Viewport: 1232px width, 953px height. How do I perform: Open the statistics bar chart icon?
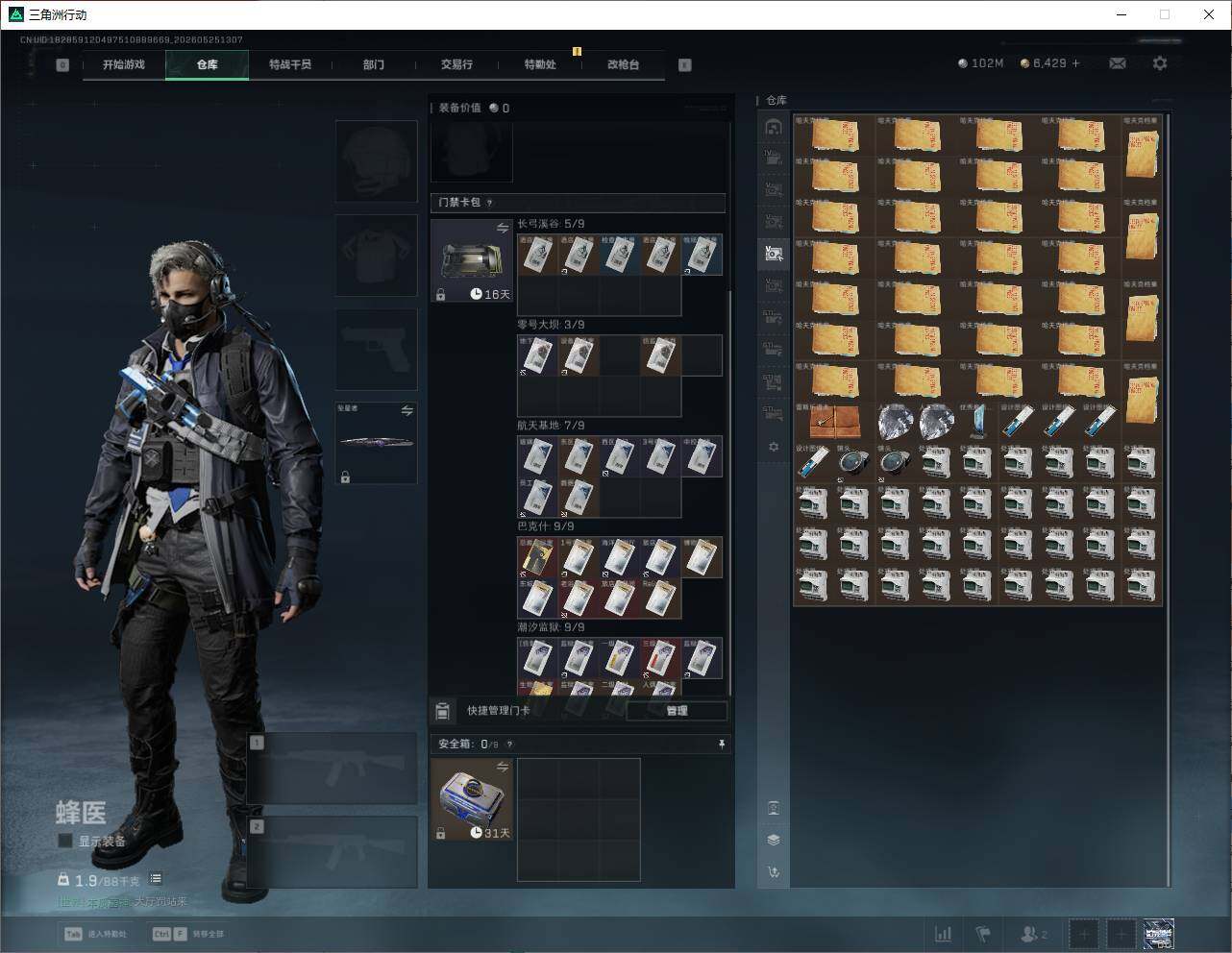(944, 934)
